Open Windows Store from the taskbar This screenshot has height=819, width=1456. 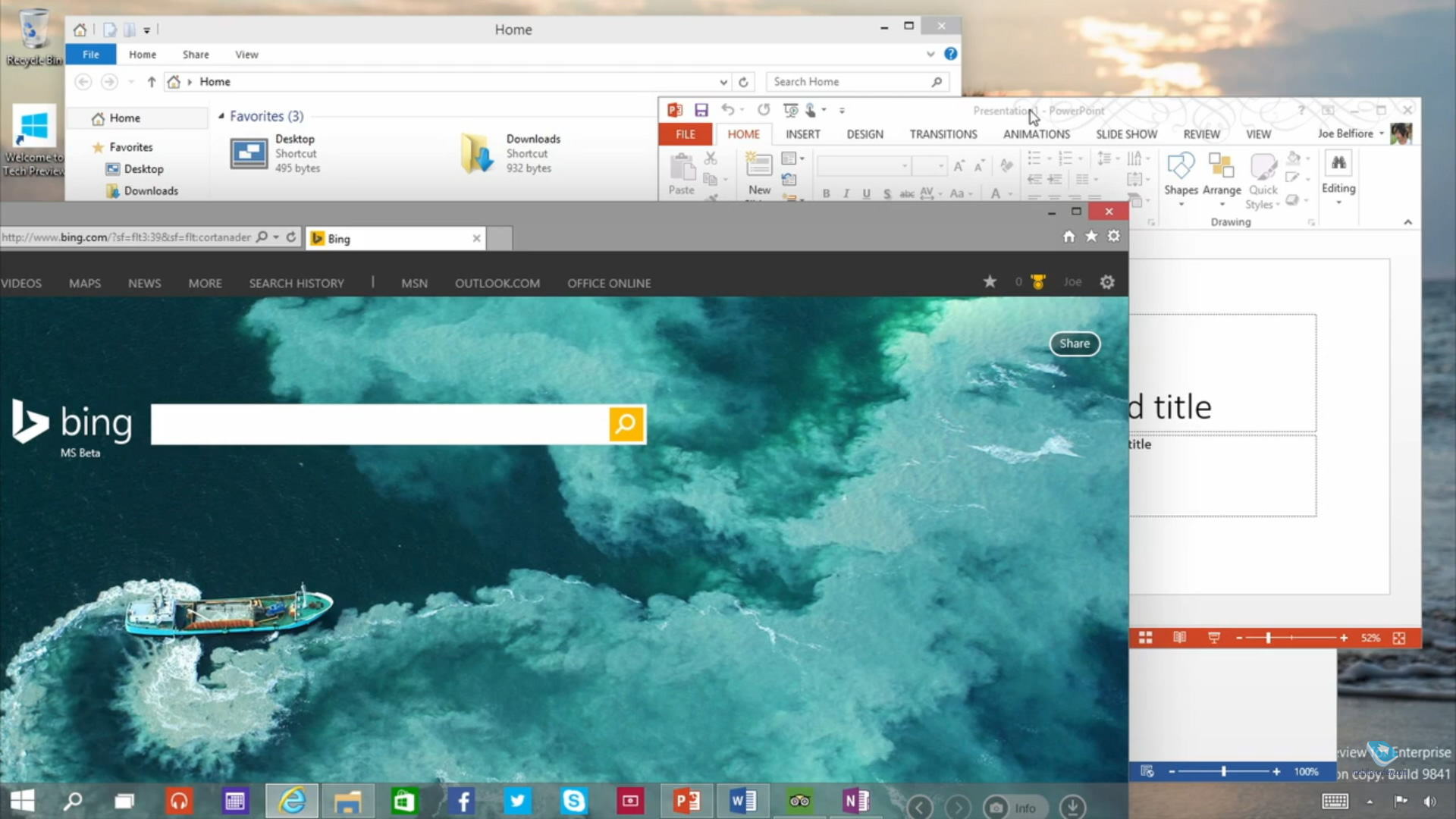point(404,801)
